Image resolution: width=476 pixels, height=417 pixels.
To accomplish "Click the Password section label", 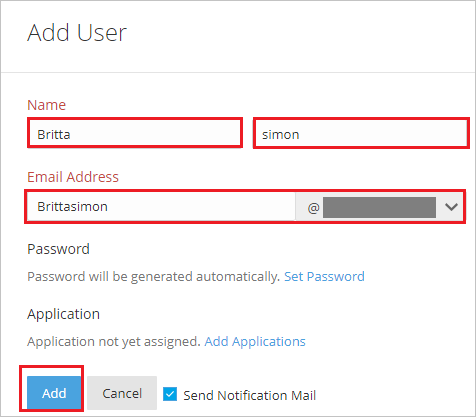I will click(x=58, y=249).
